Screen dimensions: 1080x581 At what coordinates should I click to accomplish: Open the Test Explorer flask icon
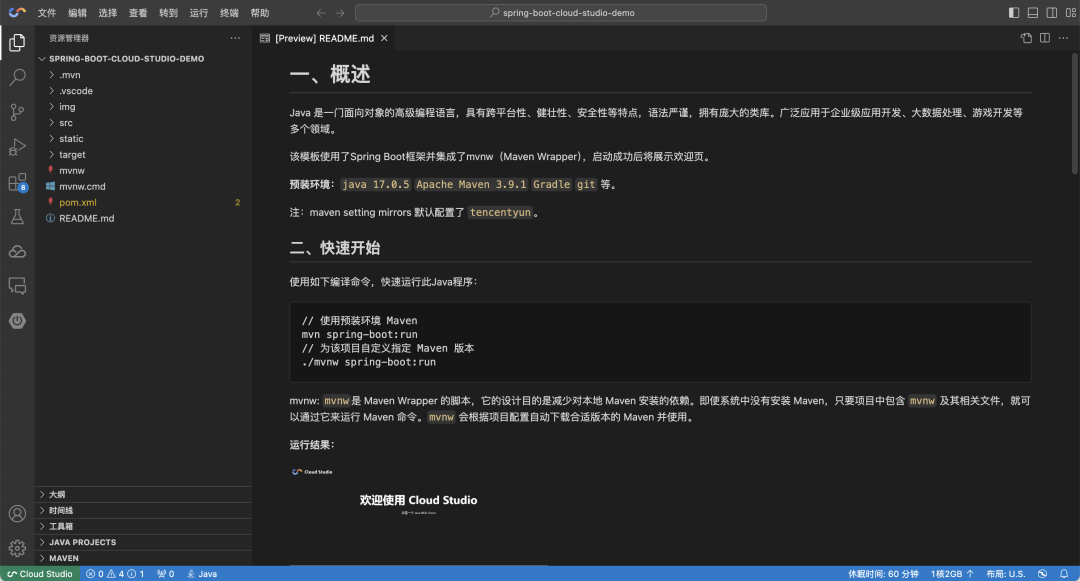click(x=16, y=215)
